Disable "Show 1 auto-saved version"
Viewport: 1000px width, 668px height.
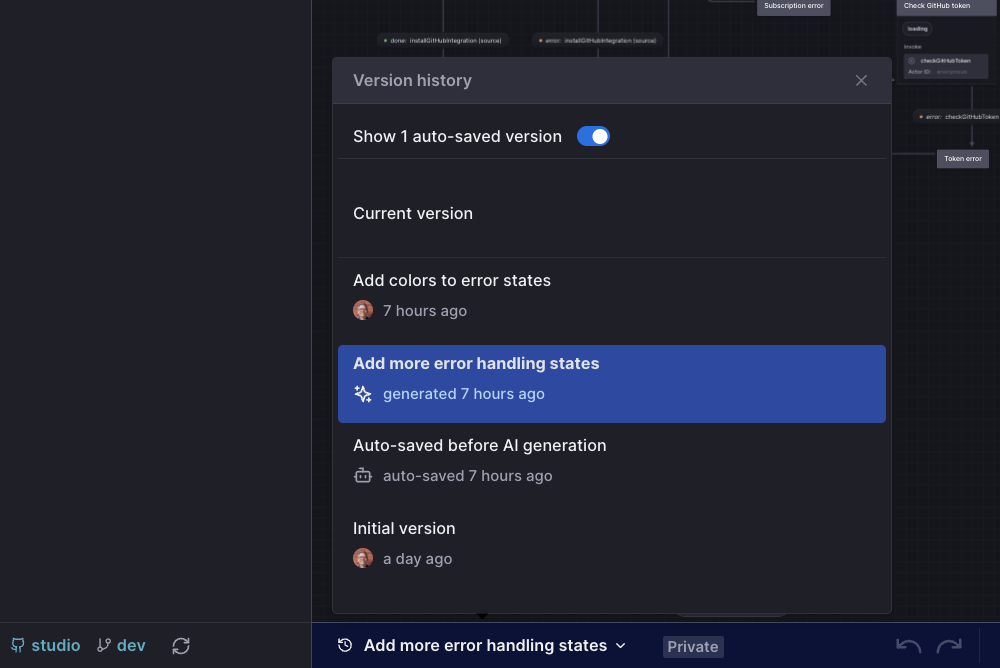tap(593, 135)
